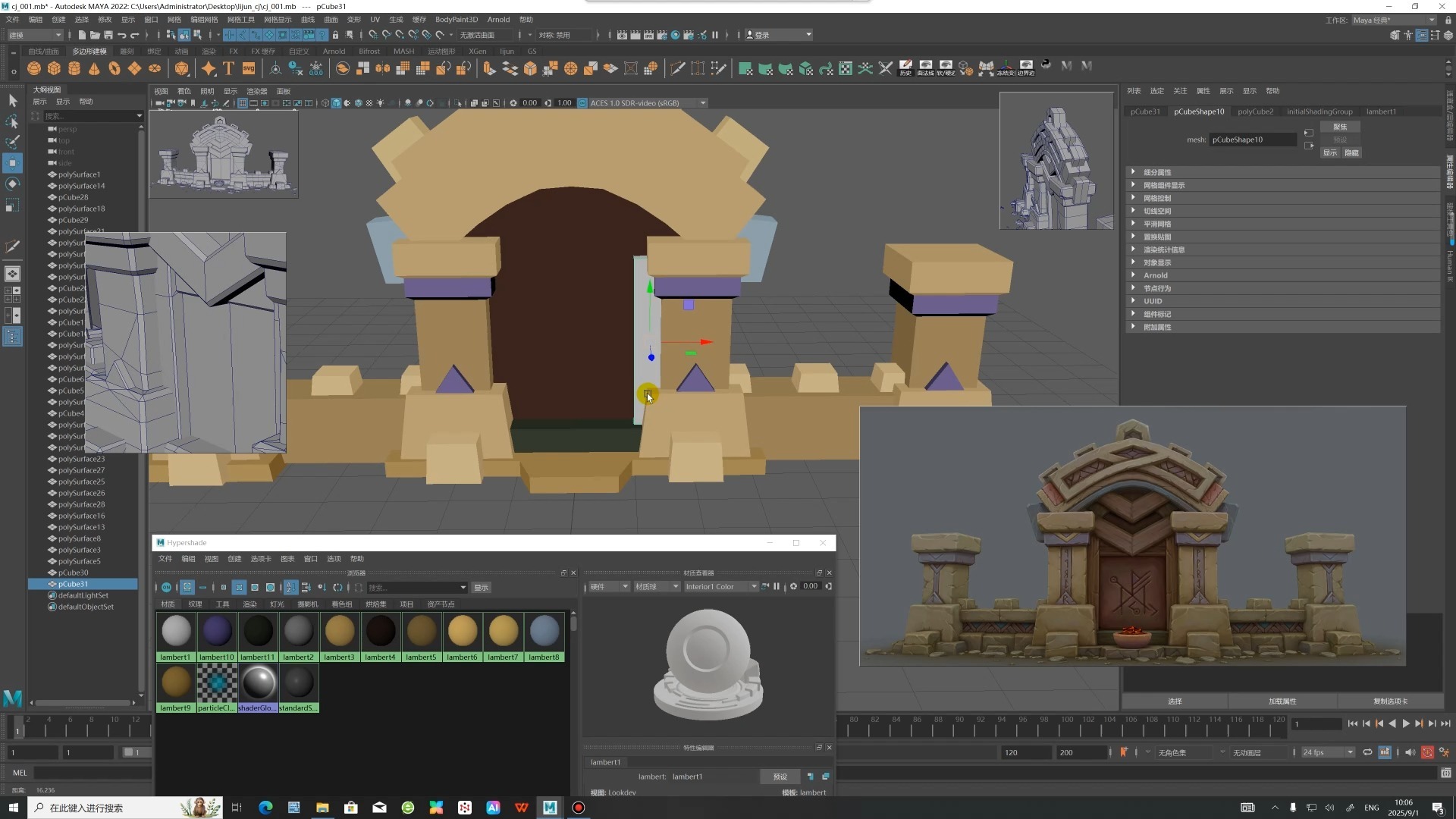Click the polygon Type text tool icon

point(228,68)
